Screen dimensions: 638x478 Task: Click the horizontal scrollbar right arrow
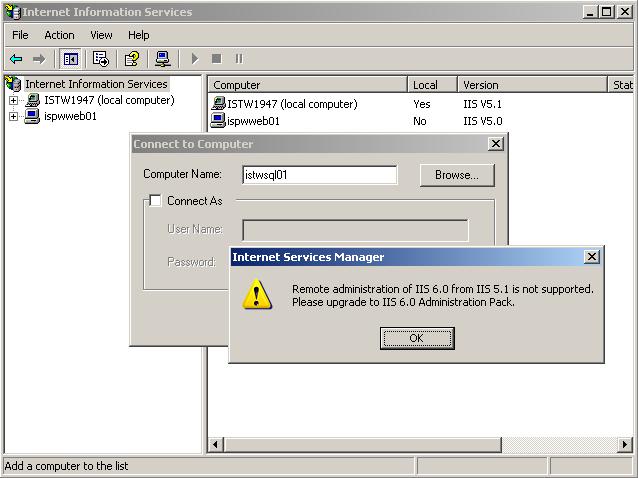pos(625,445)
